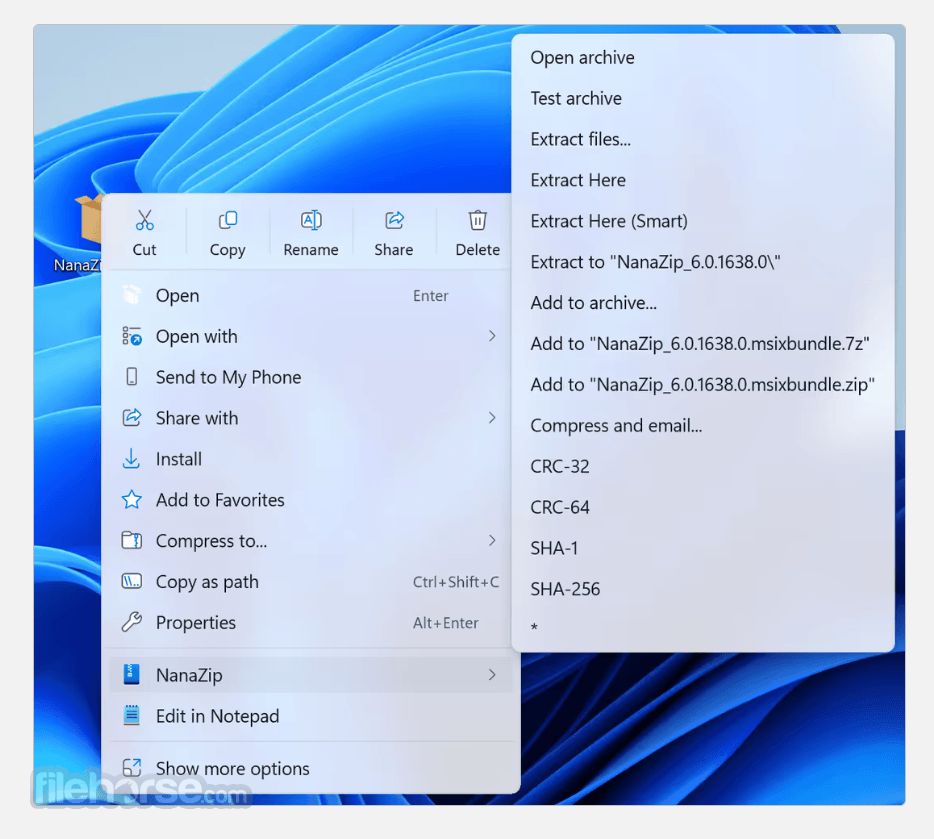The image size is (934, 839).
Task: Select the NanaZip desktop file icon
Action: coord(89,219)
